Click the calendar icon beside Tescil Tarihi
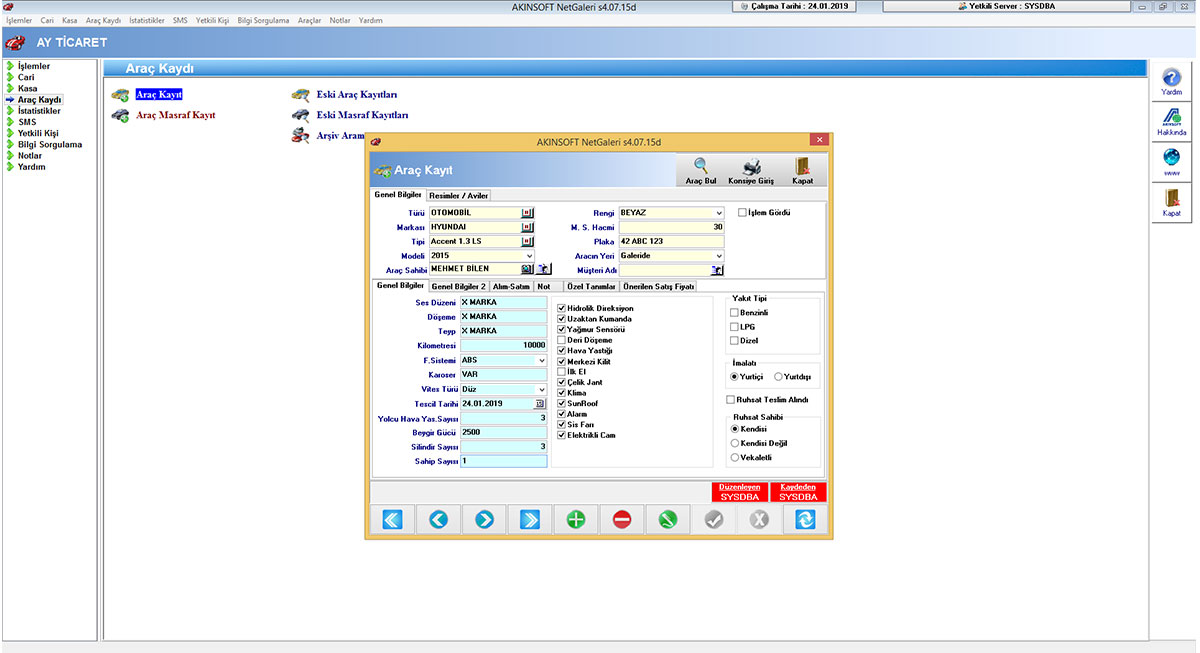 (541, 404)
